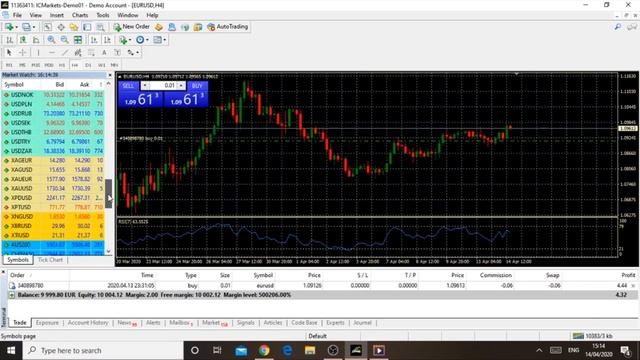The width and height of the screenshot is (640, 360).
Task: Switch to H4 timeframe
Action: click(x=75, y=65)
